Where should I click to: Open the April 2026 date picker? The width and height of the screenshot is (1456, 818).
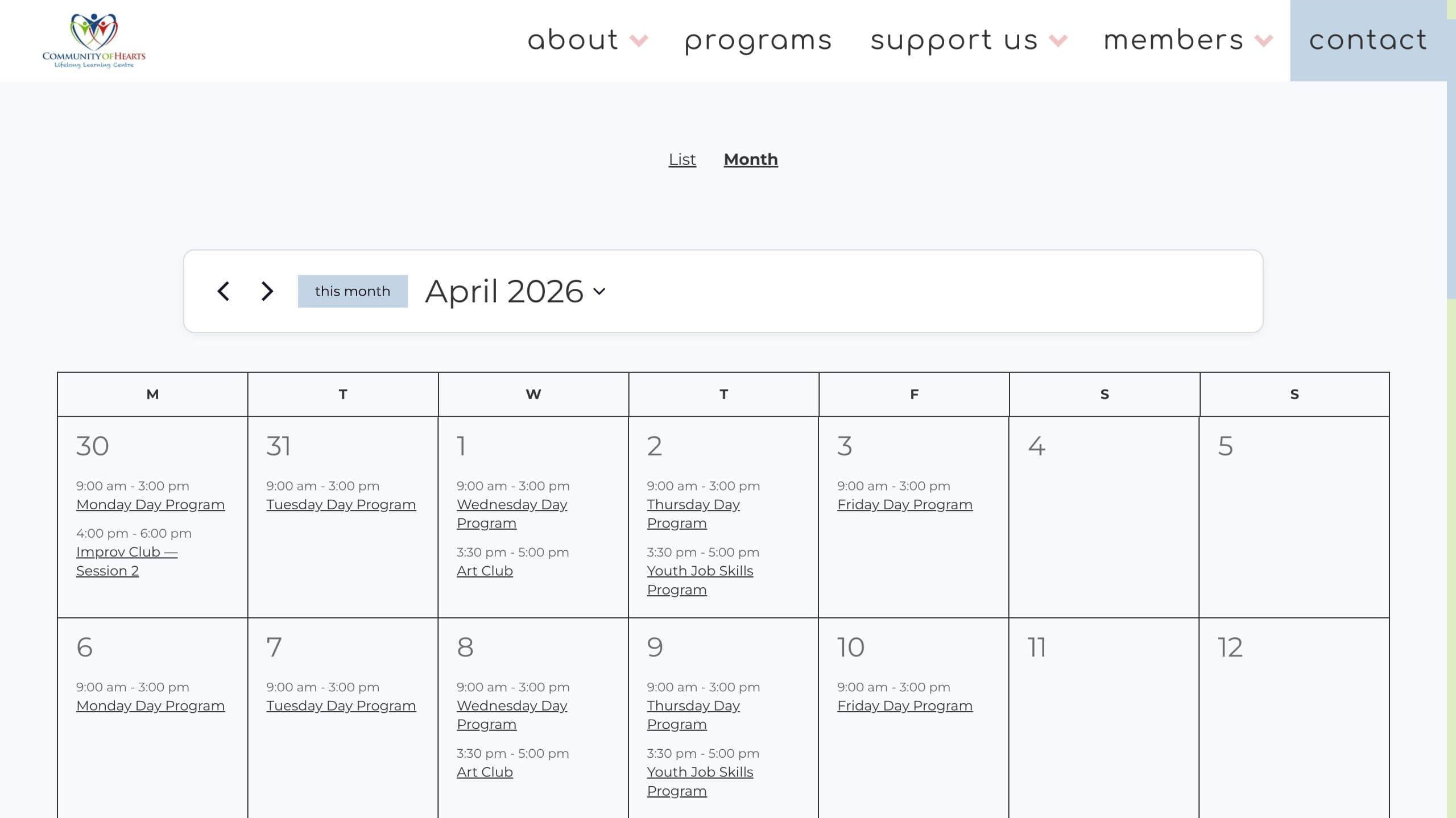[515, 291]
